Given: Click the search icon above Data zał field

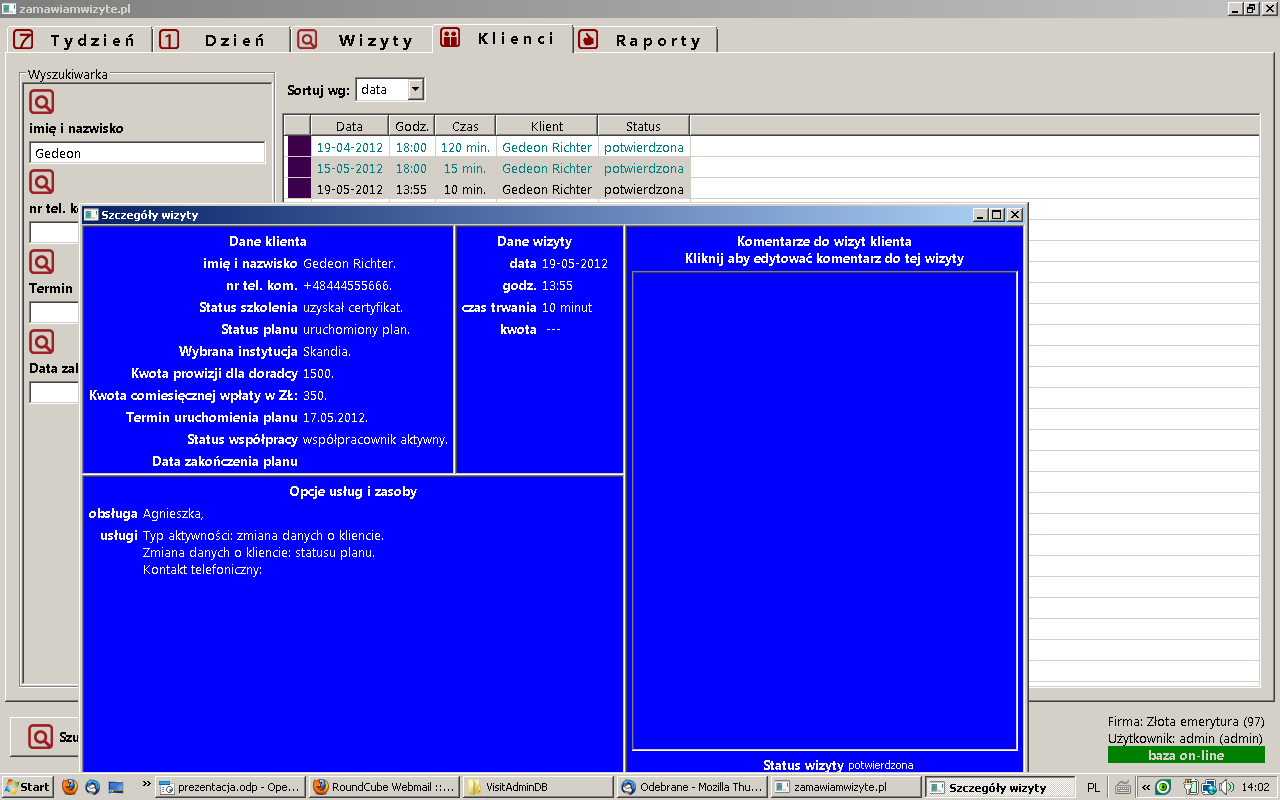Looking at the screenshot, I should pos(41,342).
